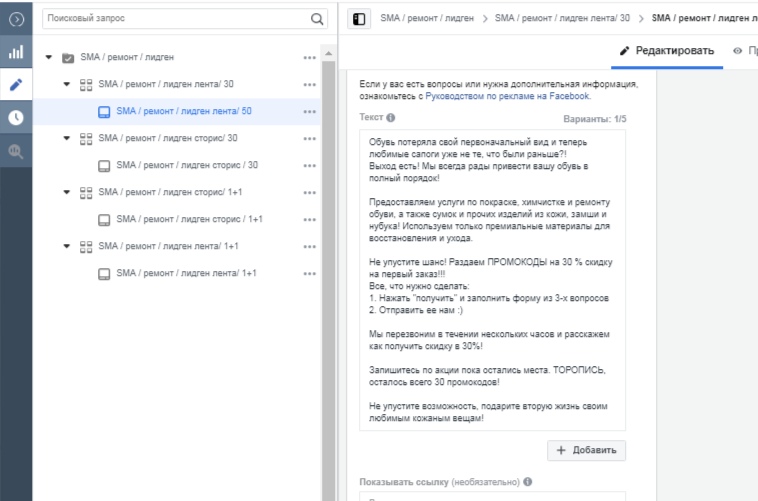Click the ad set grid icon for лидген сторис/ 1+1

tap(86, 193)
